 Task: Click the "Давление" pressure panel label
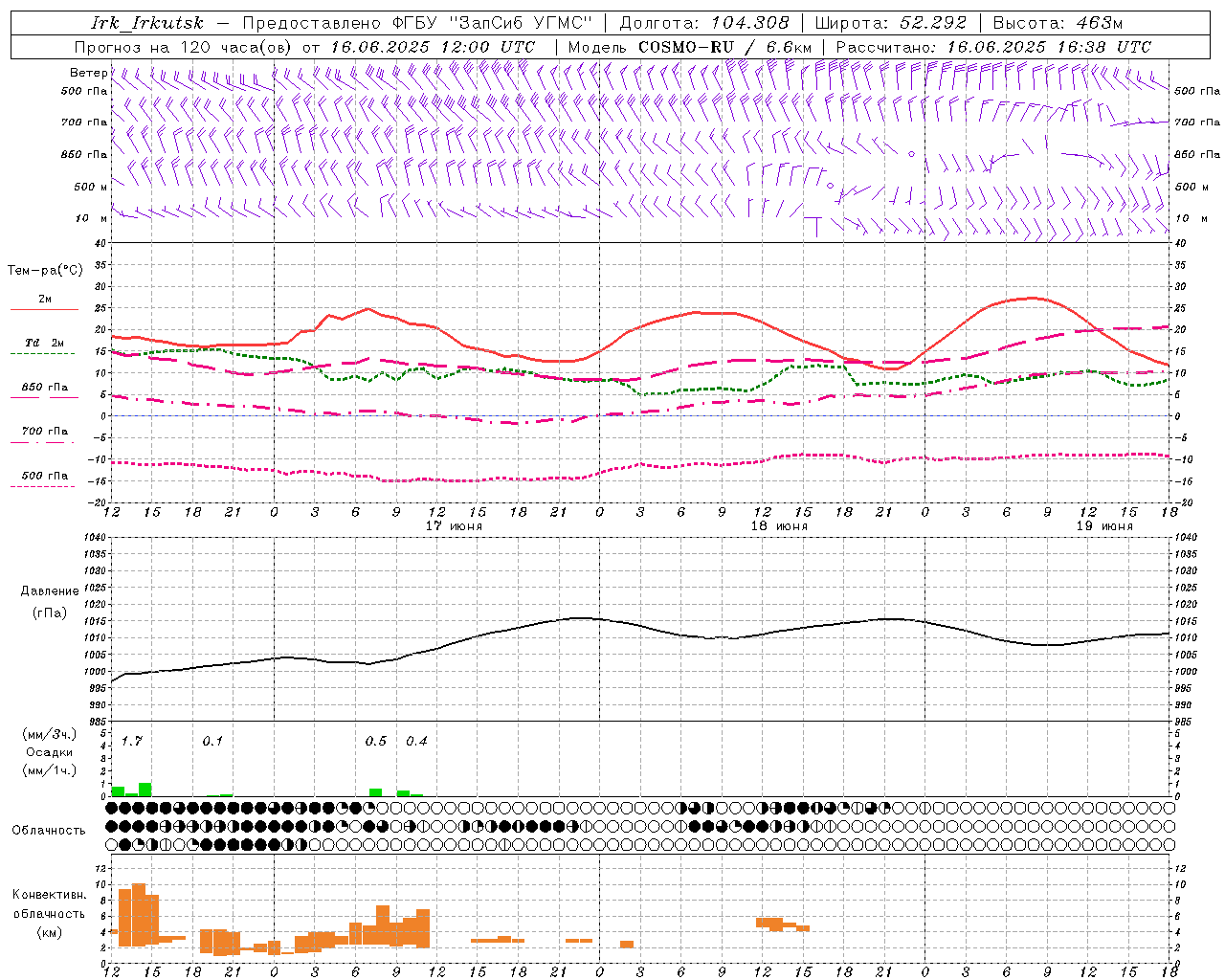[50, 591]
